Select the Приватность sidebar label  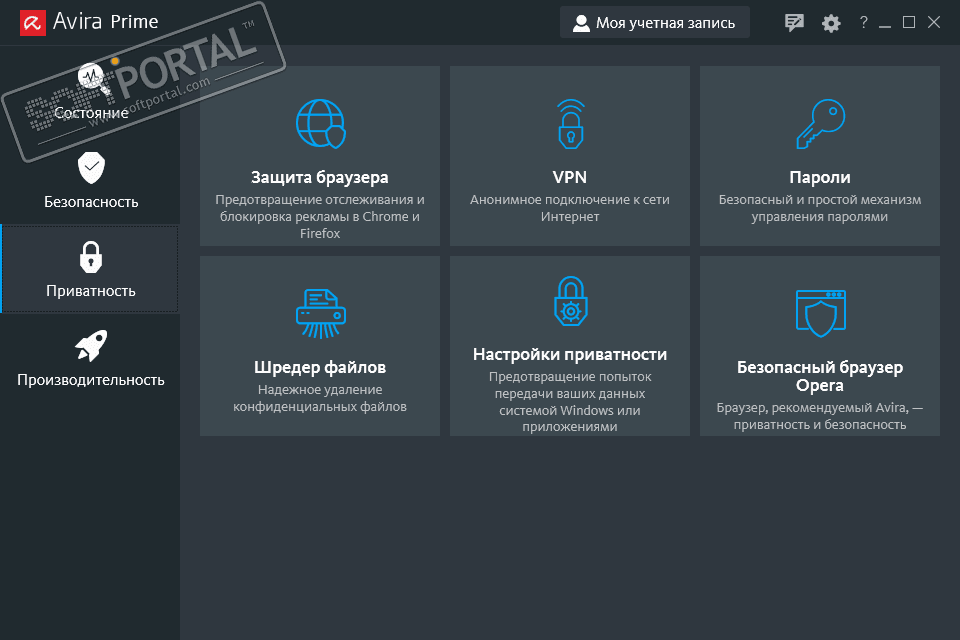[91, 291]
